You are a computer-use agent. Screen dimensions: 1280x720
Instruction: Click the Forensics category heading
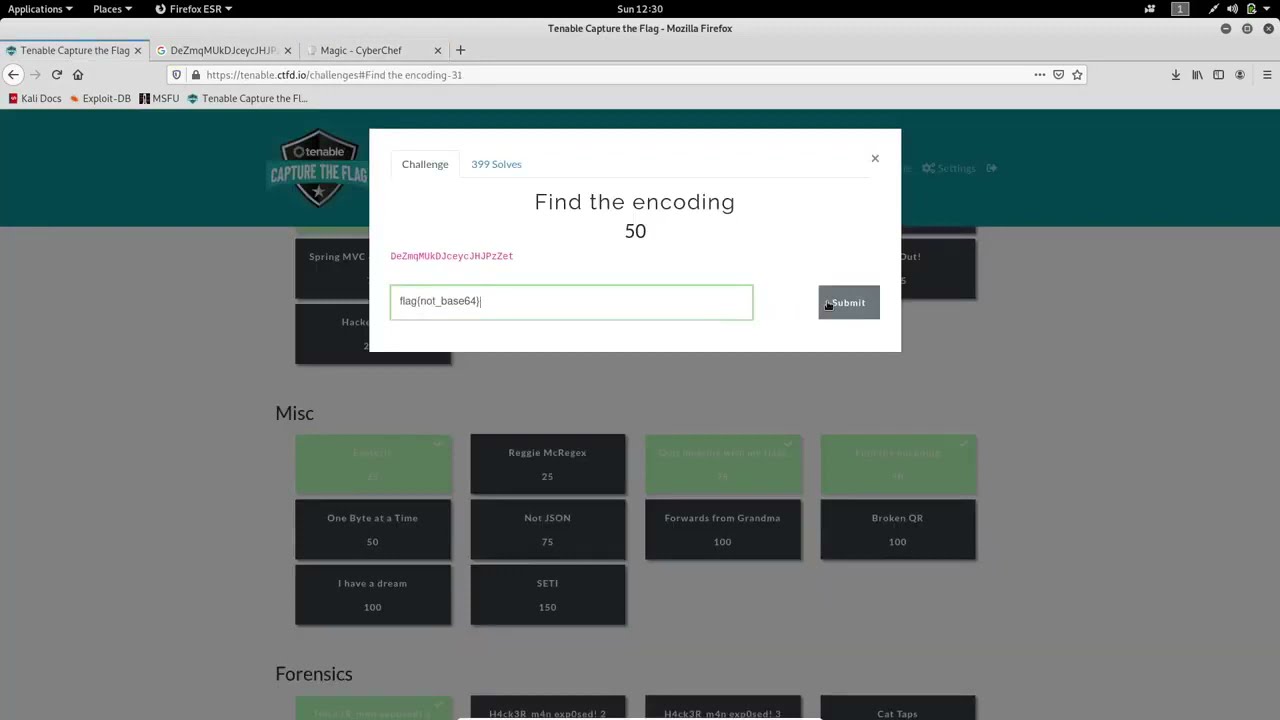tap(314, 674)
